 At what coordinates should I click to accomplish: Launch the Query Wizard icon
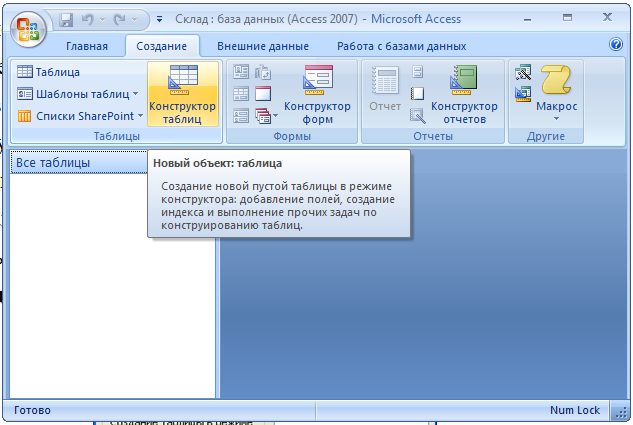523,72
